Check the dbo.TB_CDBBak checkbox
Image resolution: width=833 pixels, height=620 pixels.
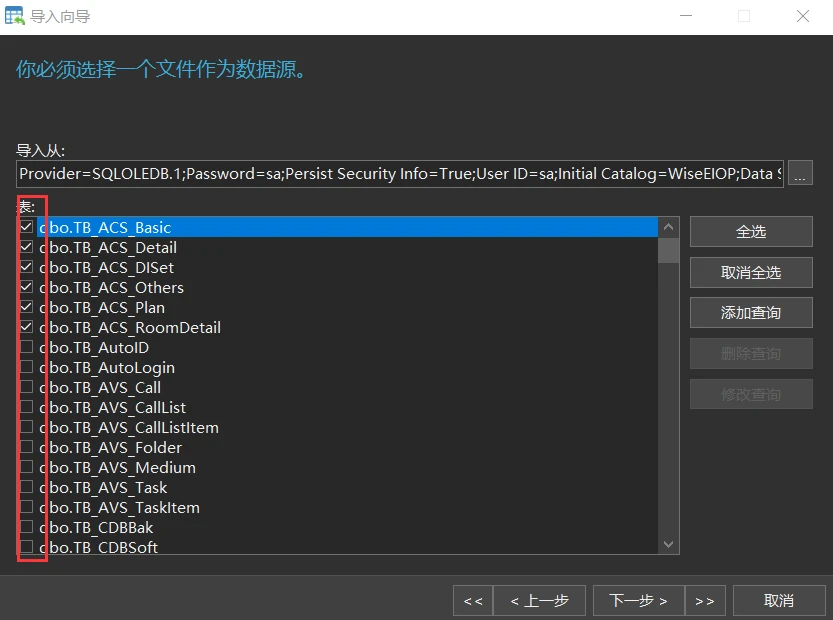[x=27, y=528]
